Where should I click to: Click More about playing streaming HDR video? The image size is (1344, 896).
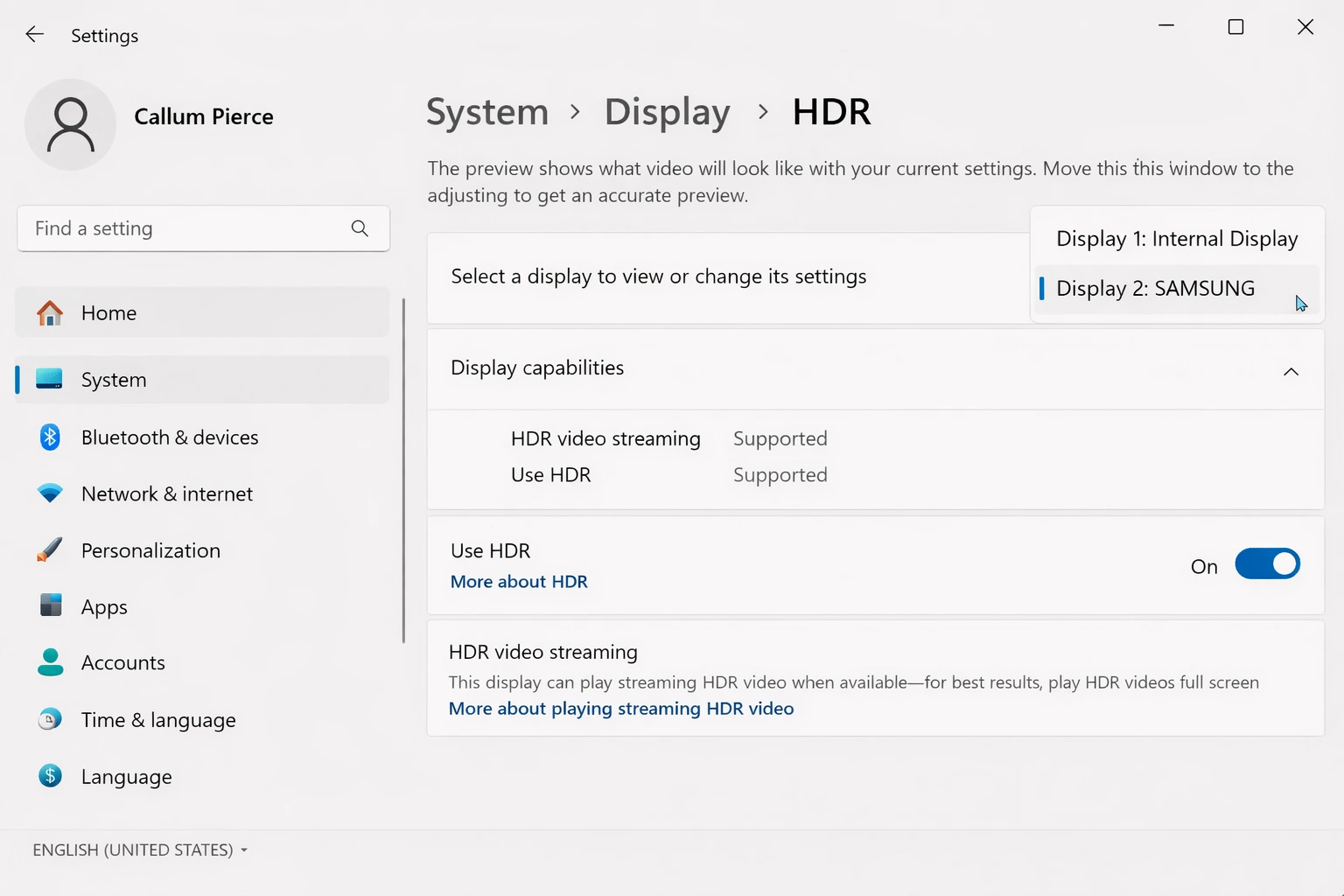[x=620, y=709]
